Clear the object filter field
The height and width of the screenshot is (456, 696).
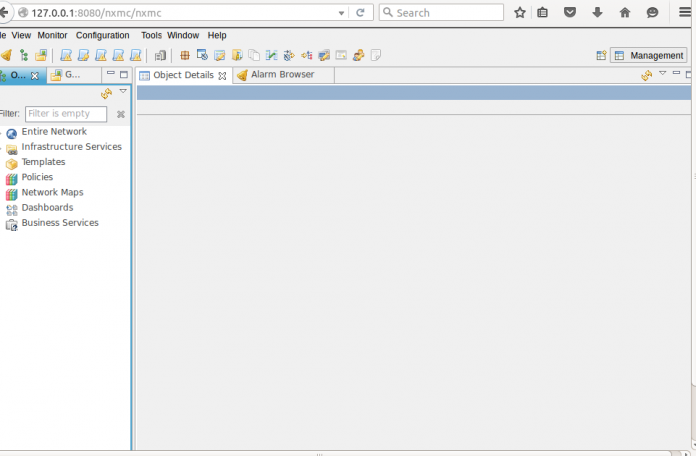[x=120, y=114]
